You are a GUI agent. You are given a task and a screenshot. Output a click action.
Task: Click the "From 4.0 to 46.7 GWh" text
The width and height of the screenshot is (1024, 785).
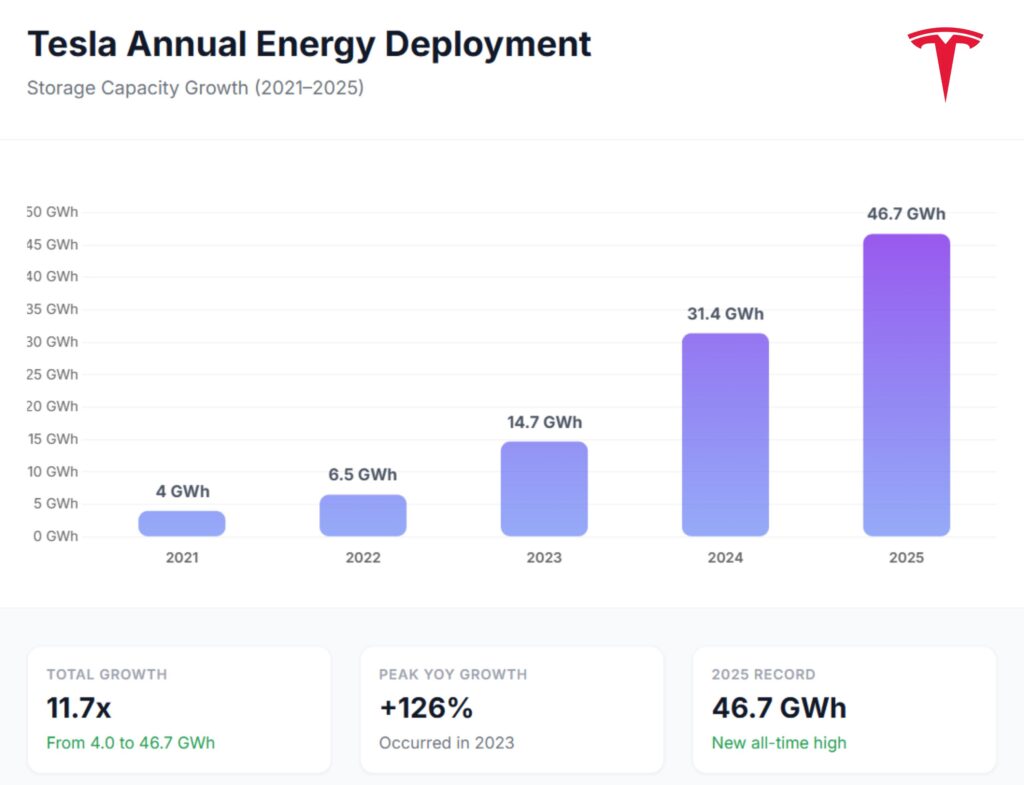pos(131,743)
